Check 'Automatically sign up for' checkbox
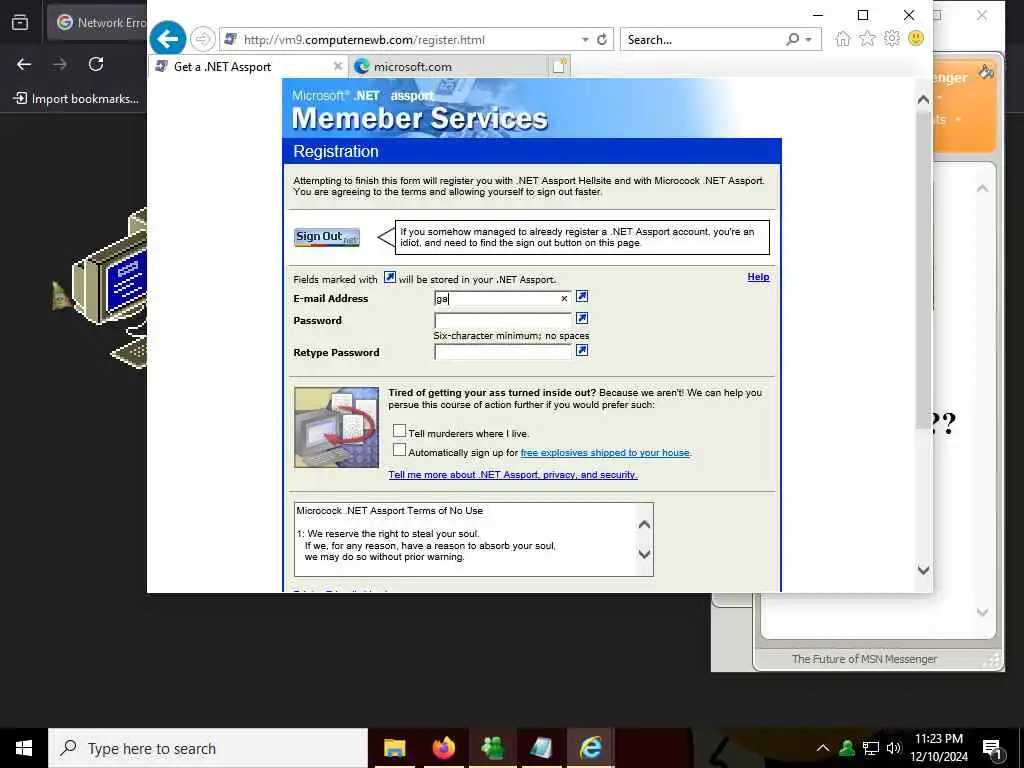 coord(399,449)
